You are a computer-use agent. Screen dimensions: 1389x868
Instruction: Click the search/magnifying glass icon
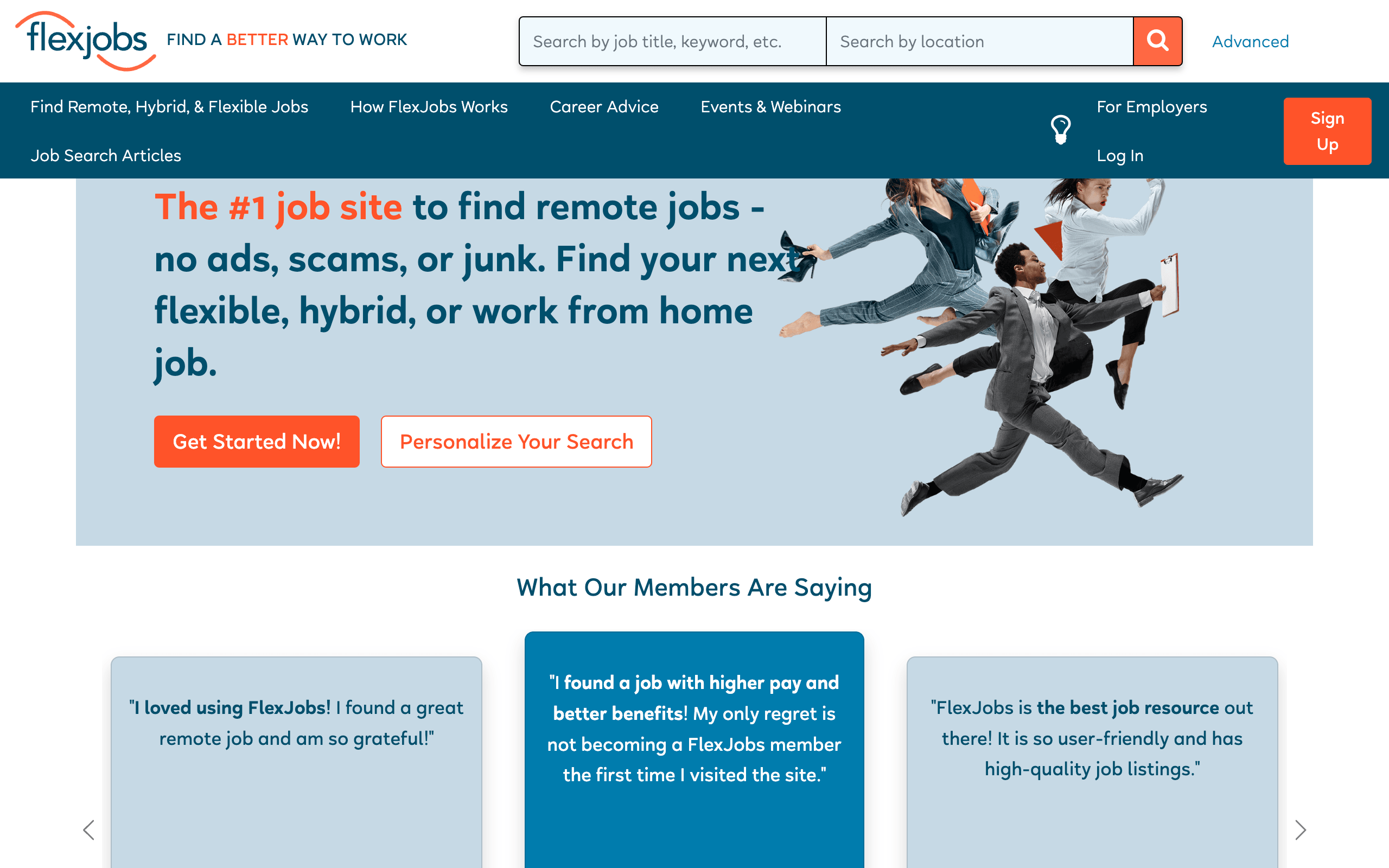(1158, 41)
